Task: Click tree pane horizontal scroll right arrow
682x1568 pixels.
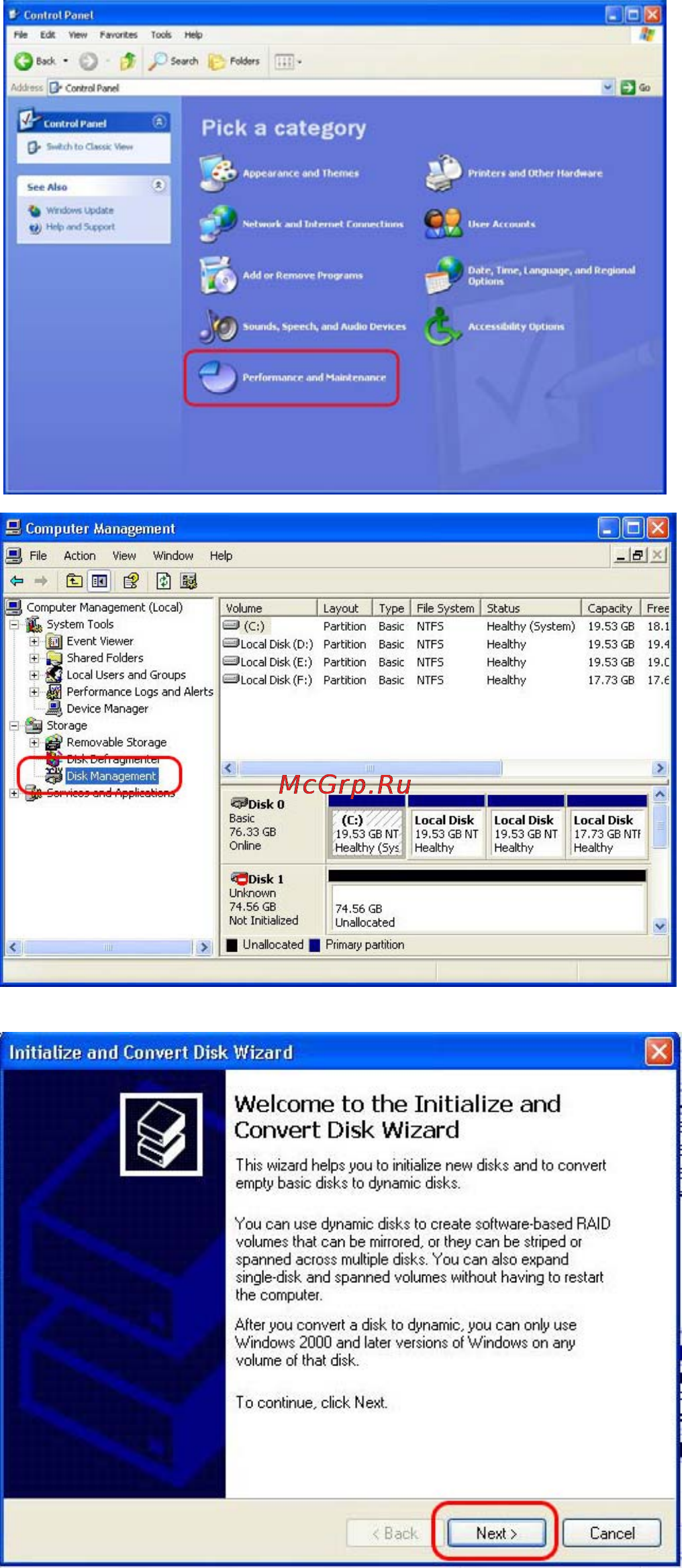Action: (x=203, y=947)
